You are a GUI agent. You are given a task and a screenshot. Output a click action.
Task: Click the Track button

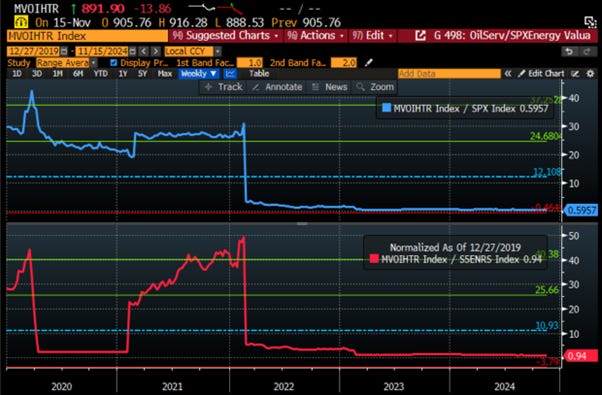[224, 87]
